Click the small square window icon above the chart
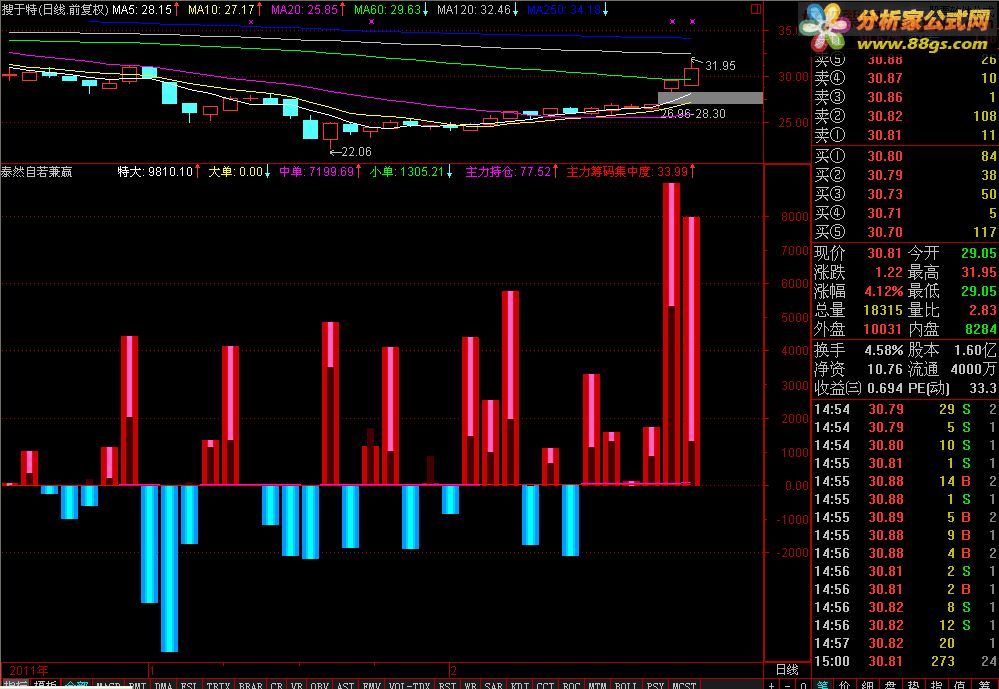Viewport: 999px width, 689px height. click(x=756, y=9)
